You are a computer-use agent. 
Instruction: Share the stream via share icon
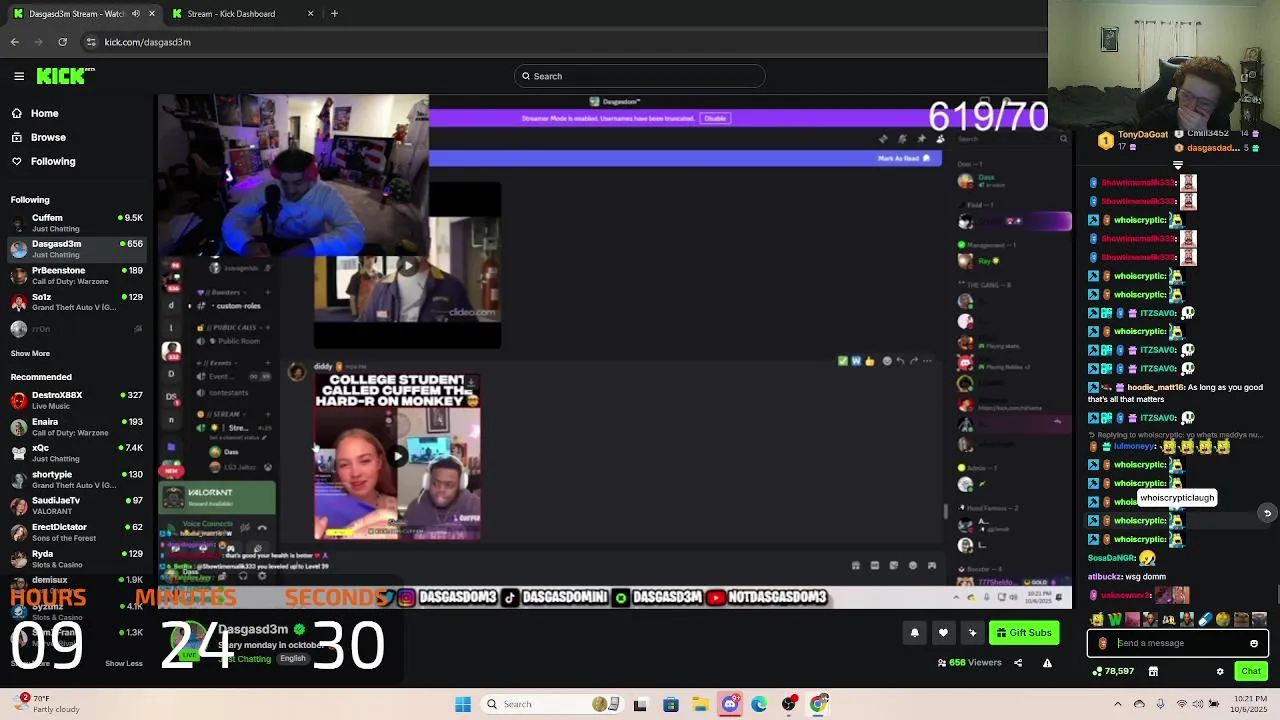click(1018, 663)
